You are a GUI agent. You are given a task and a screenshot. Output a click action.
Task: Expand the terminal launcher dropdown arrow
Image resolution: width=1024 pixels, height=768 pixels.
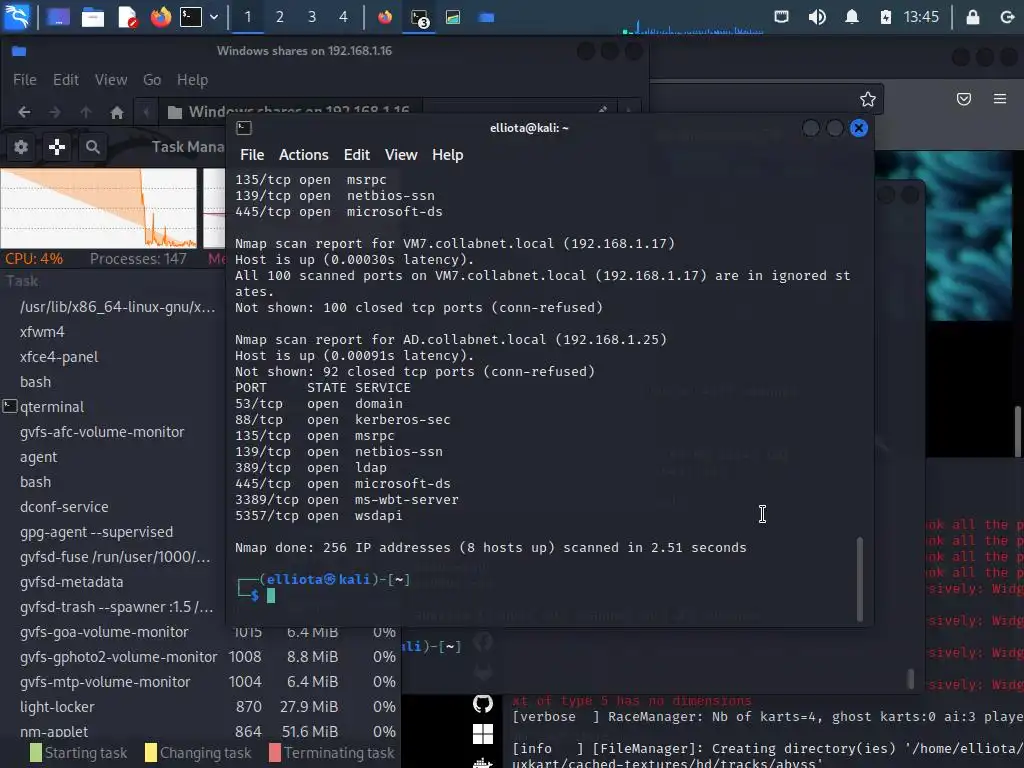click(214, 17)
